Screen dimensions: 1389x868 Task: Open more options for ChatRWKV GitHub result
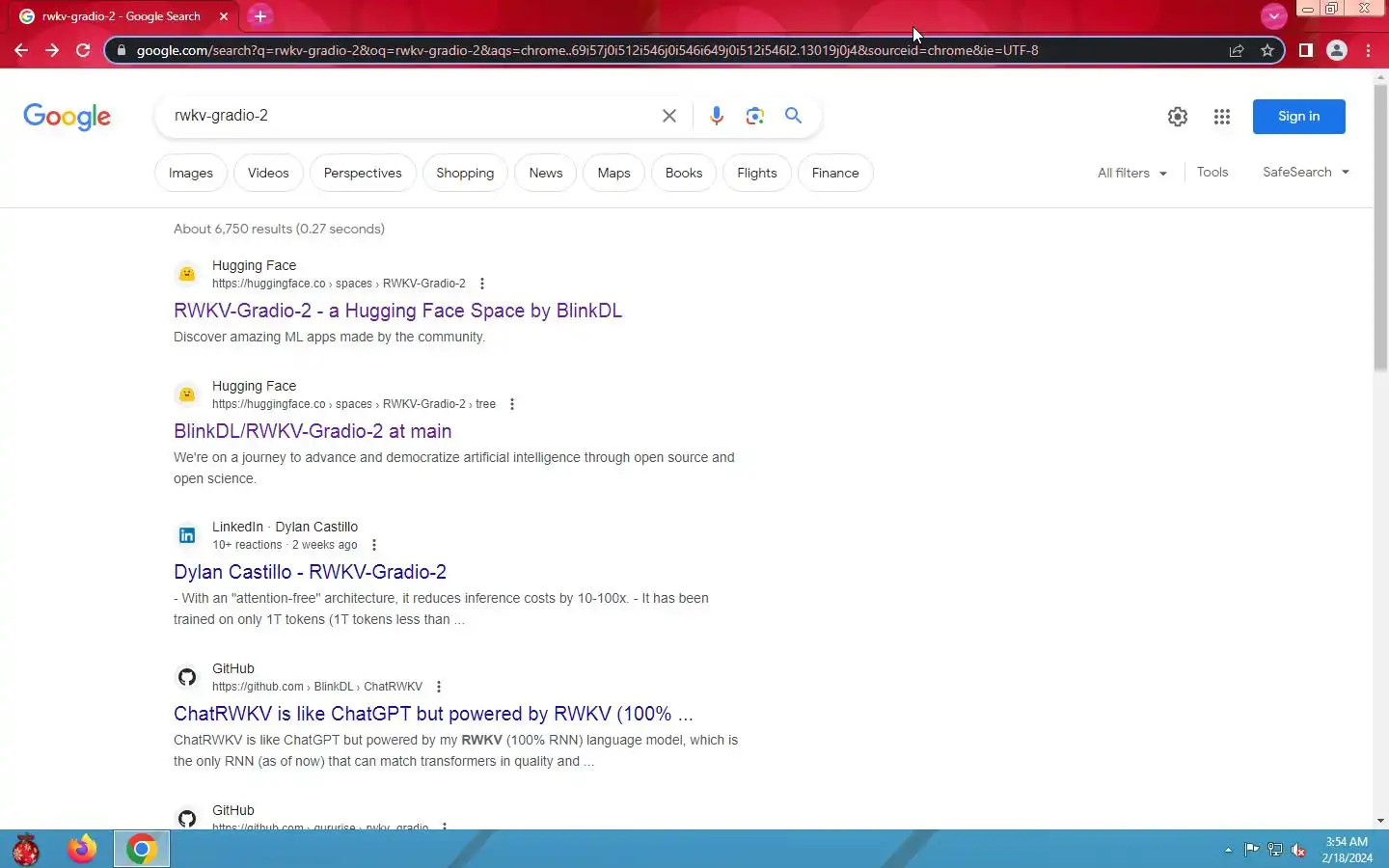coord(439,687)
